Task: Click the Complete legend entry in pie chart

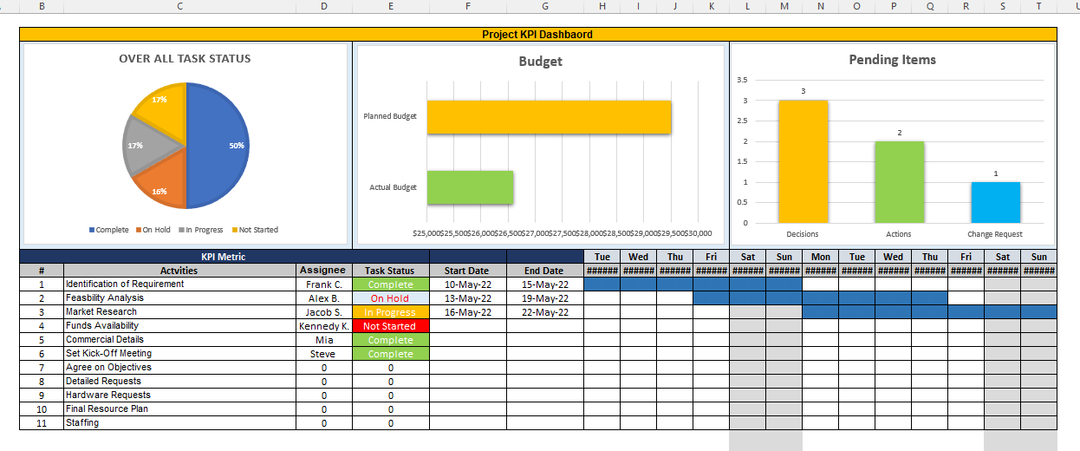Action: (x=110, y=230)
